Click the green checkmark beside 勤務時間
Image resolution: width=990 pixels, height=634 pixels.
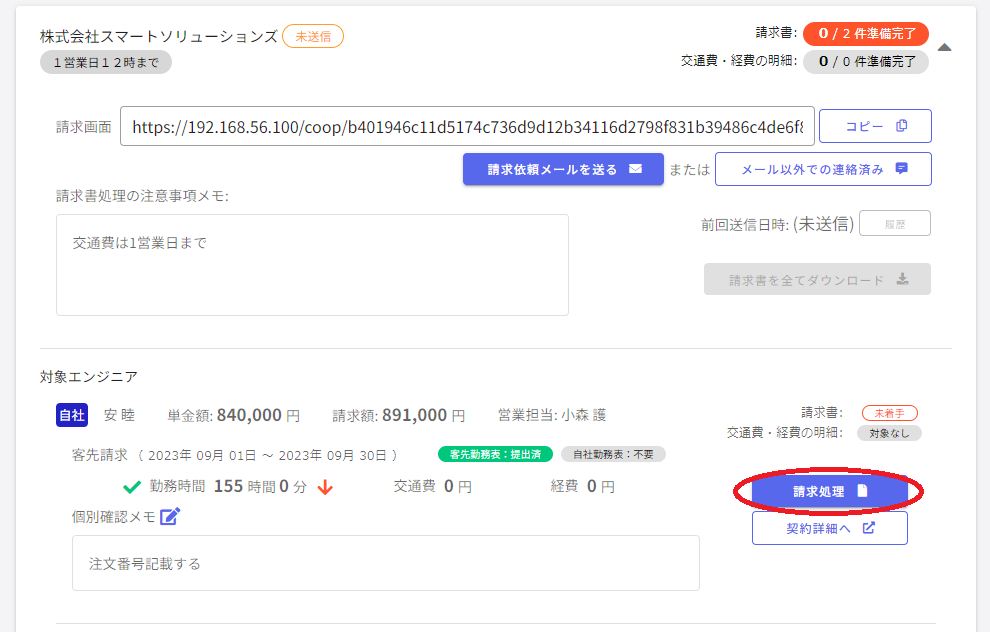point(131,487)
